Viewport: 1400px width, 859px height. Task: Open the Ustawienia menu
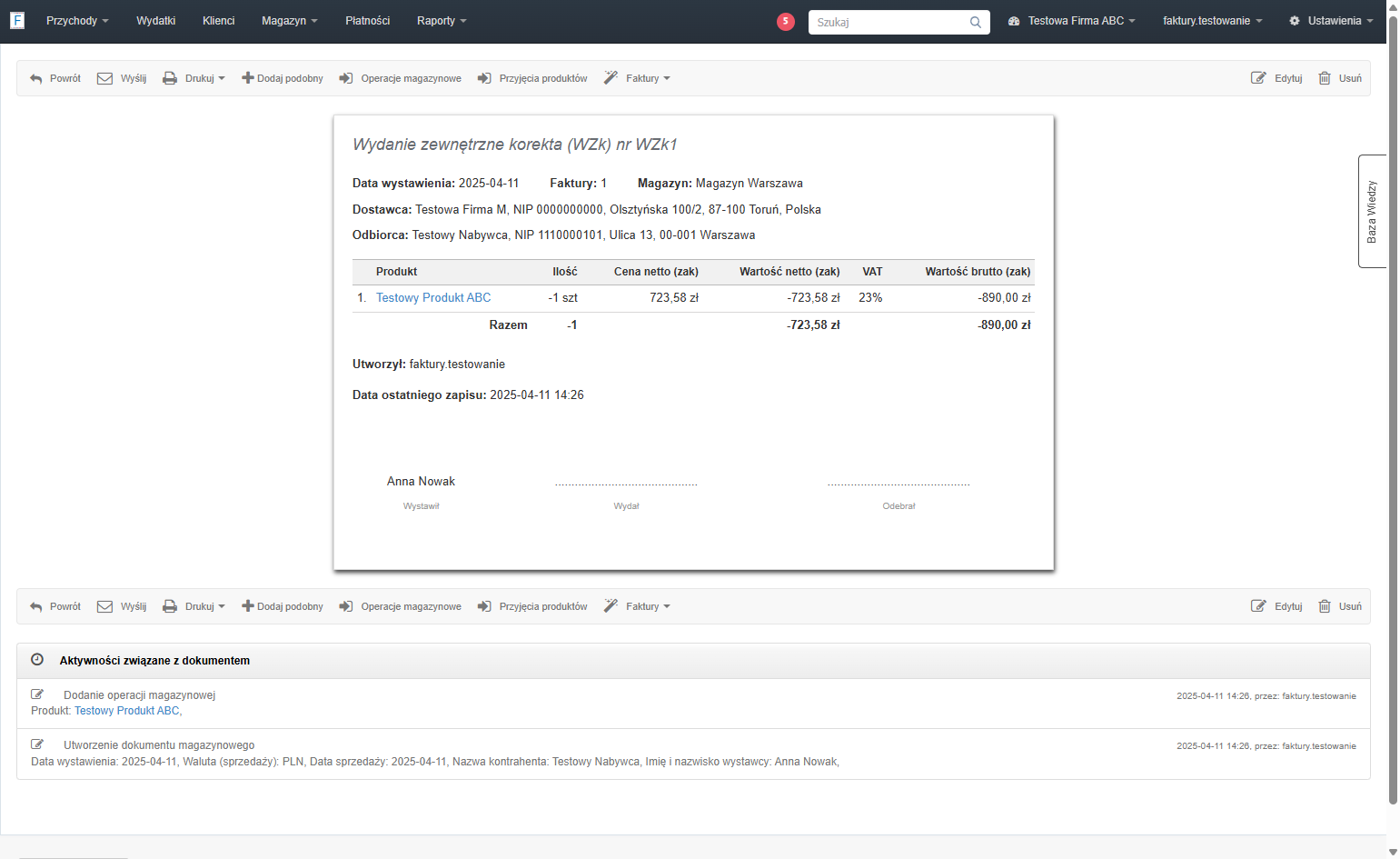(x=1331, y=21)
